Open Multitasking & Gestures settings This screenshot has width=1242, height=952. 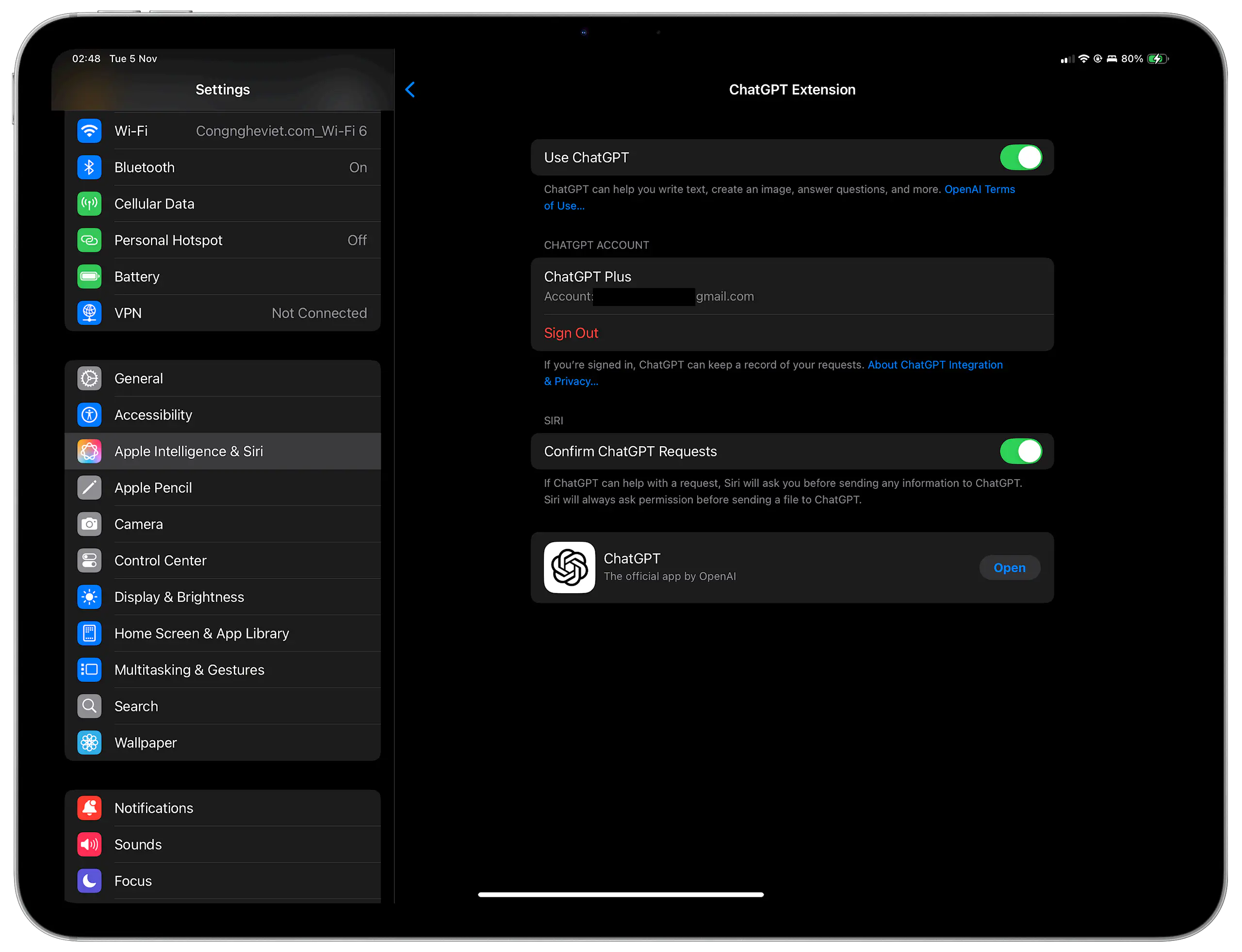(223, 670)
